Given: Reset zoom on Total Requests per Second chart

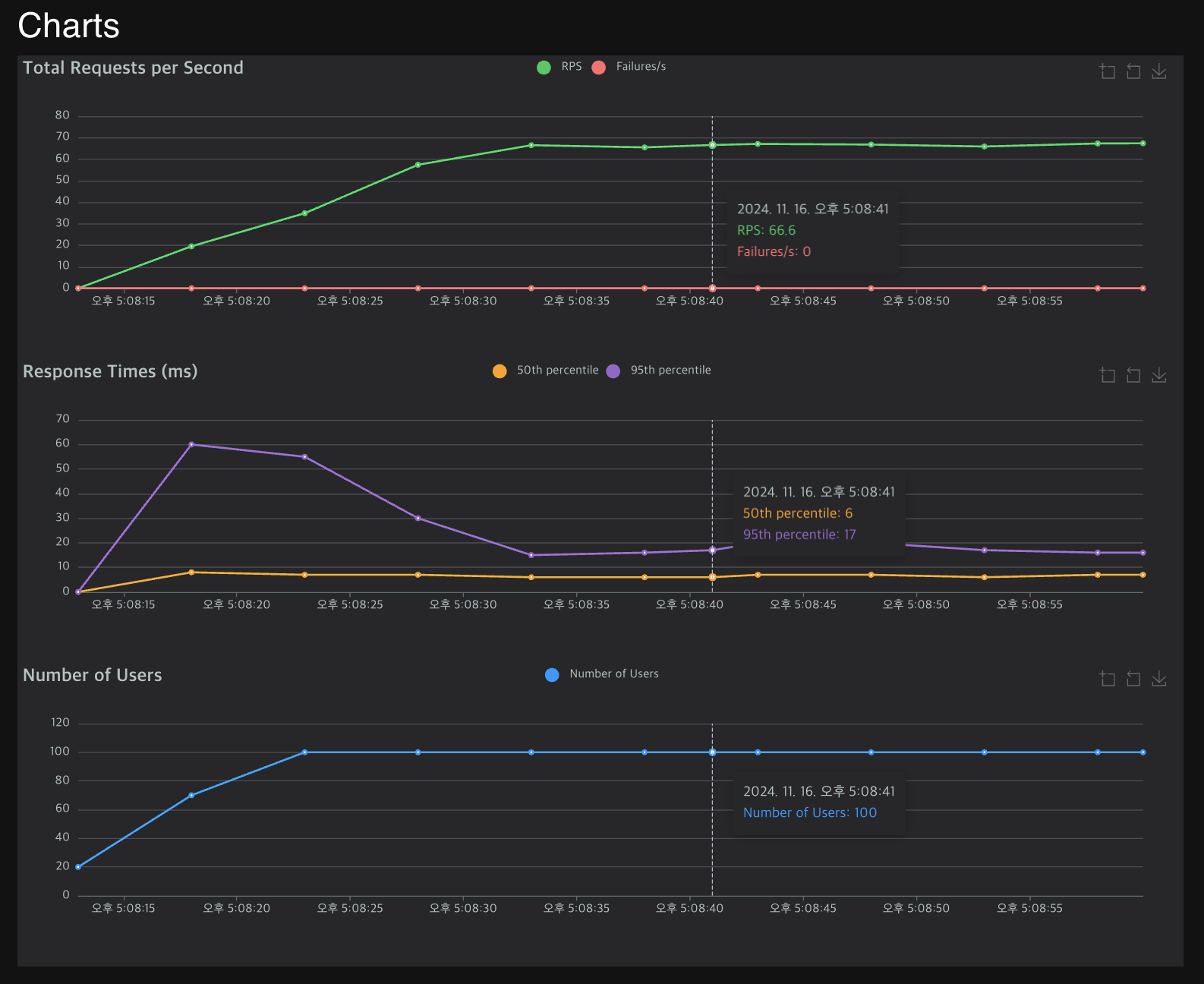Looking at the screenshot, I should pos(1133,71).
